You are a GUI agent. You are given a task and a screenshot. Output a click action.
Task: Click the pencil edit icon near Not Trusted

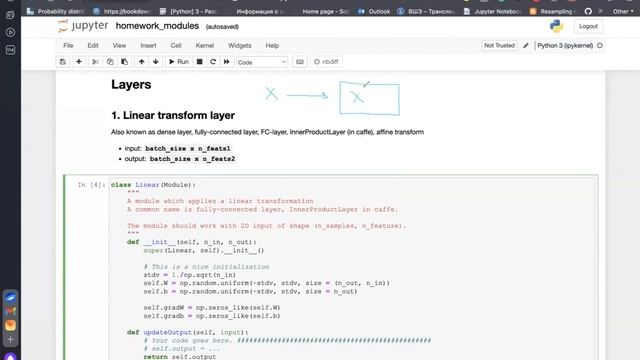(526, 45)
